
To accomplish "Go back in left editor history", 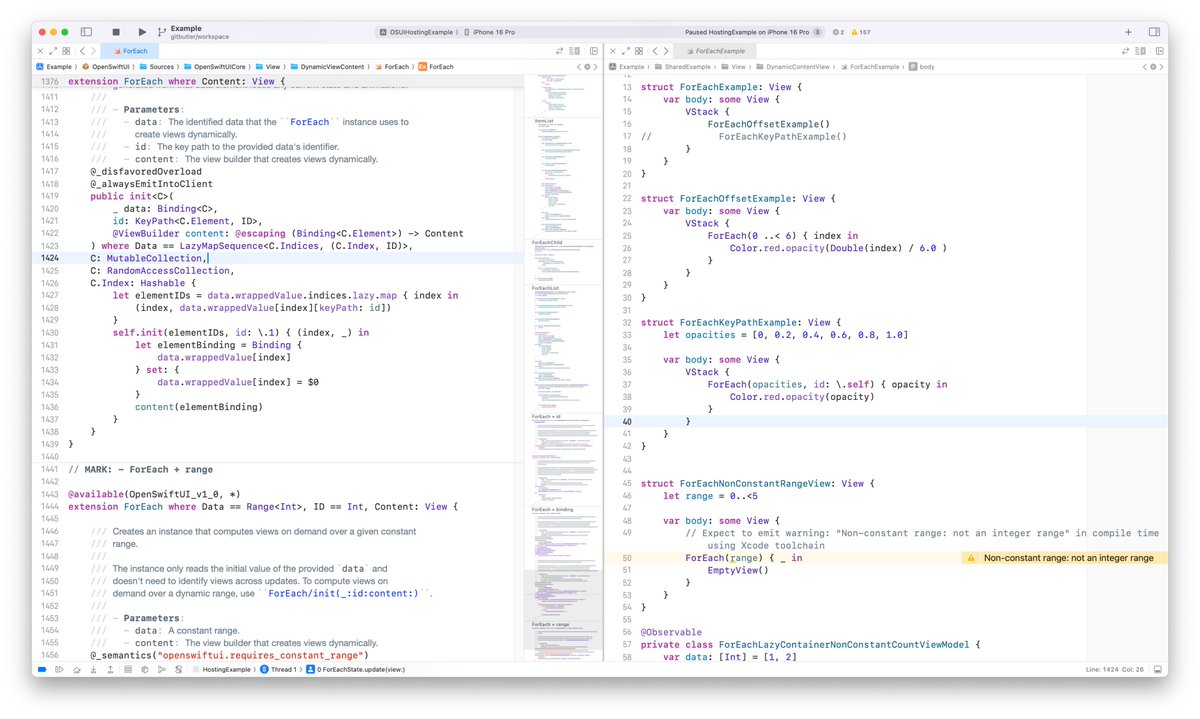I will click(82, 50).
